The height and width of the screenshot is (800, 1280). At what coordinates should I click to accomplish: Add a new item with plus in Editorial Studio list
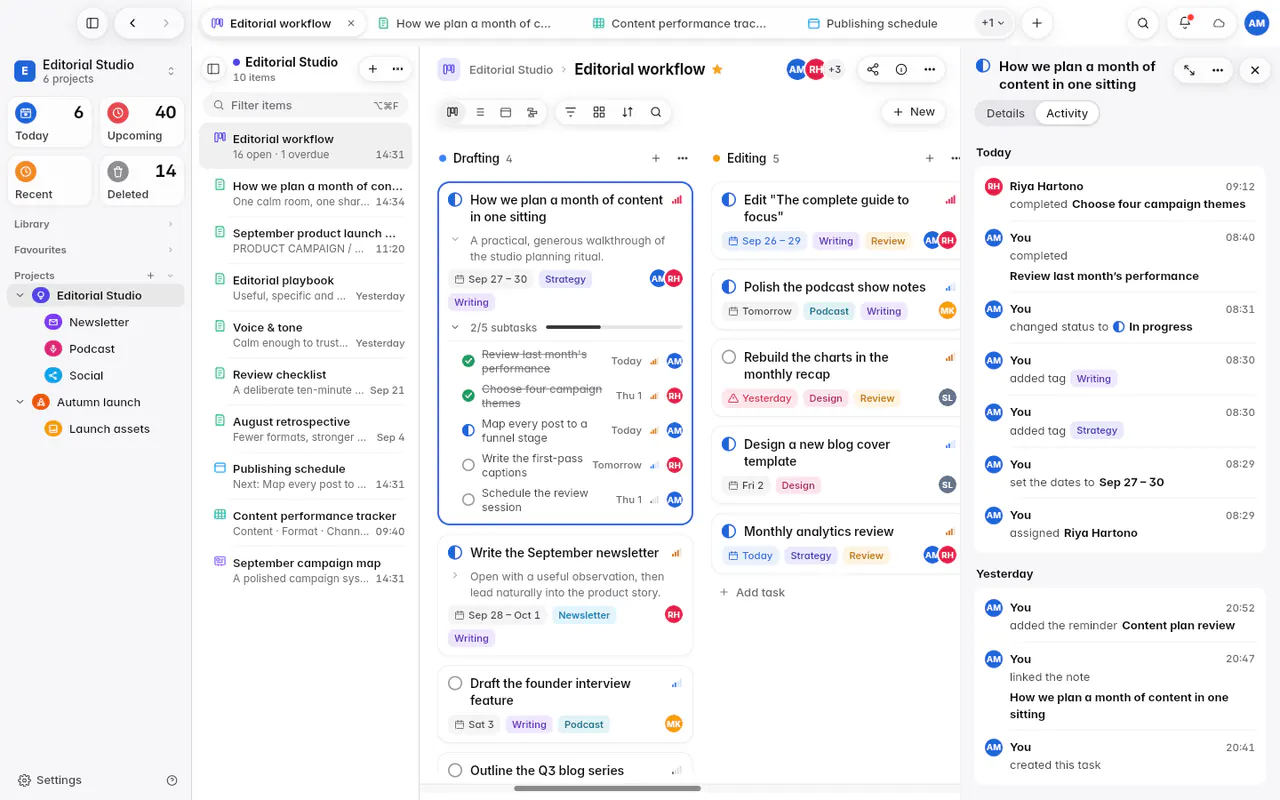373,69
